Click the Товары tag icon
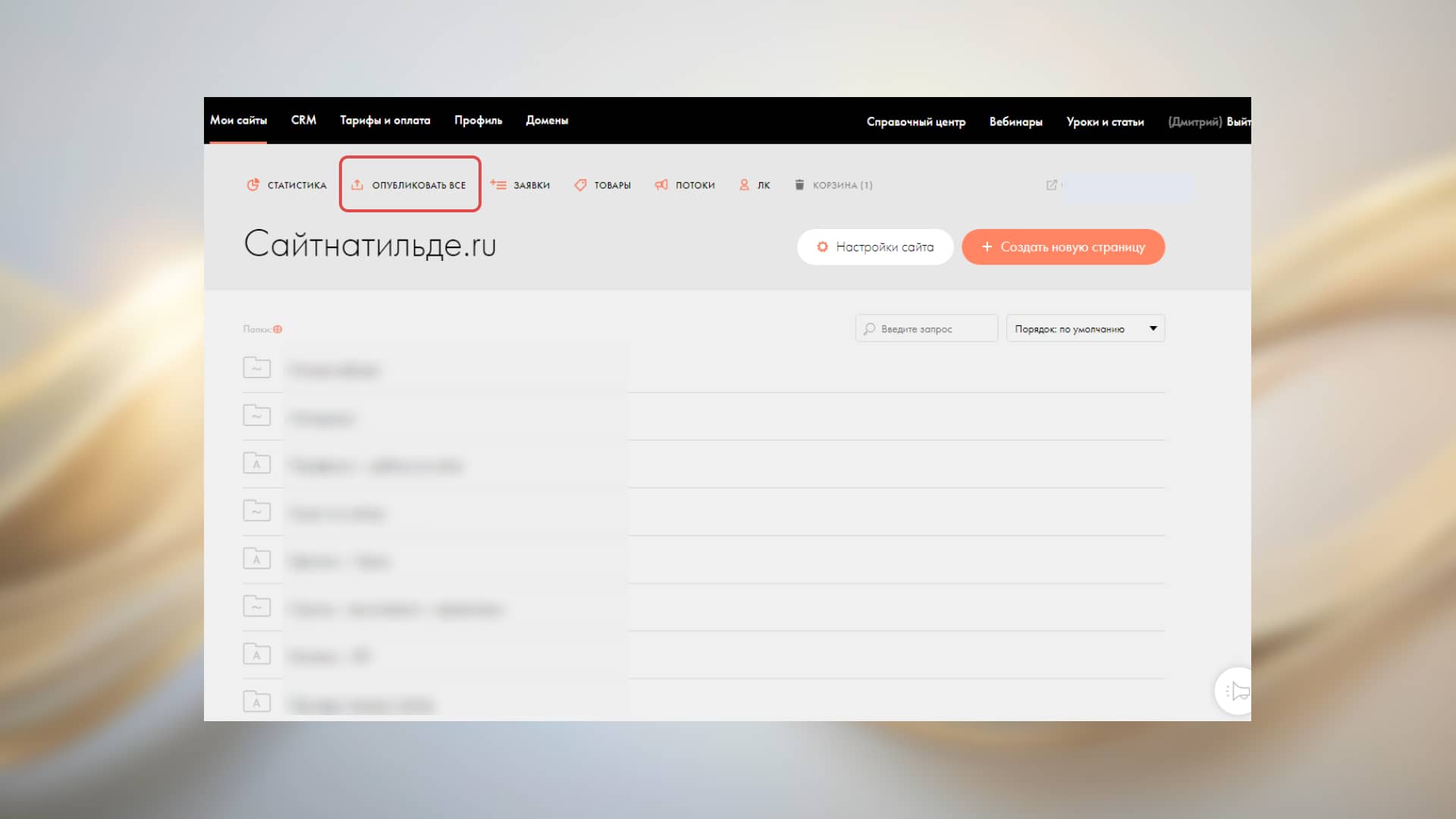 [580, 185]
